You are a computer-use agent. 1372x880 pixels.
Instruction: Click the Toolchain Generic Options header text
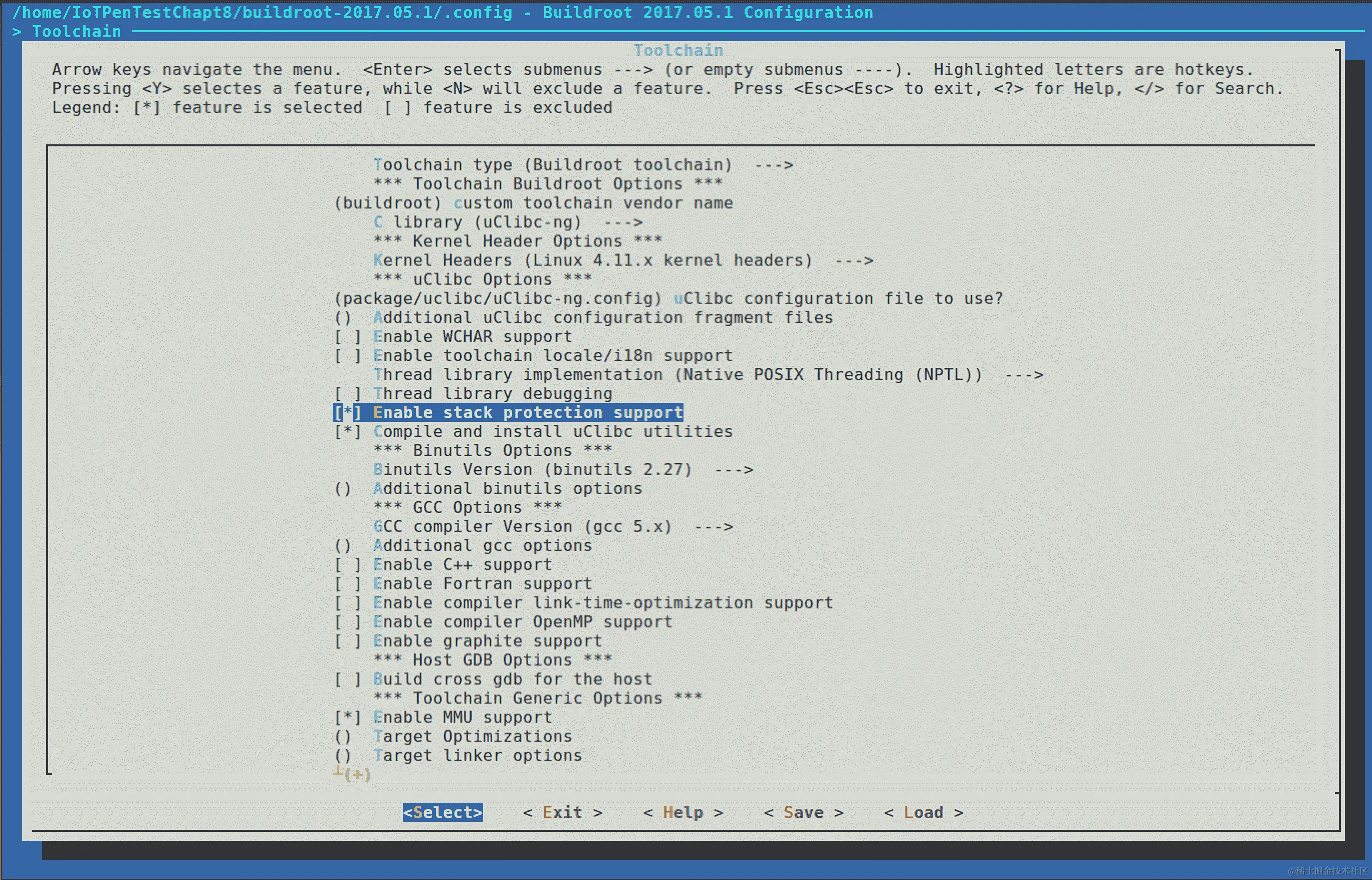pos(538,698)
